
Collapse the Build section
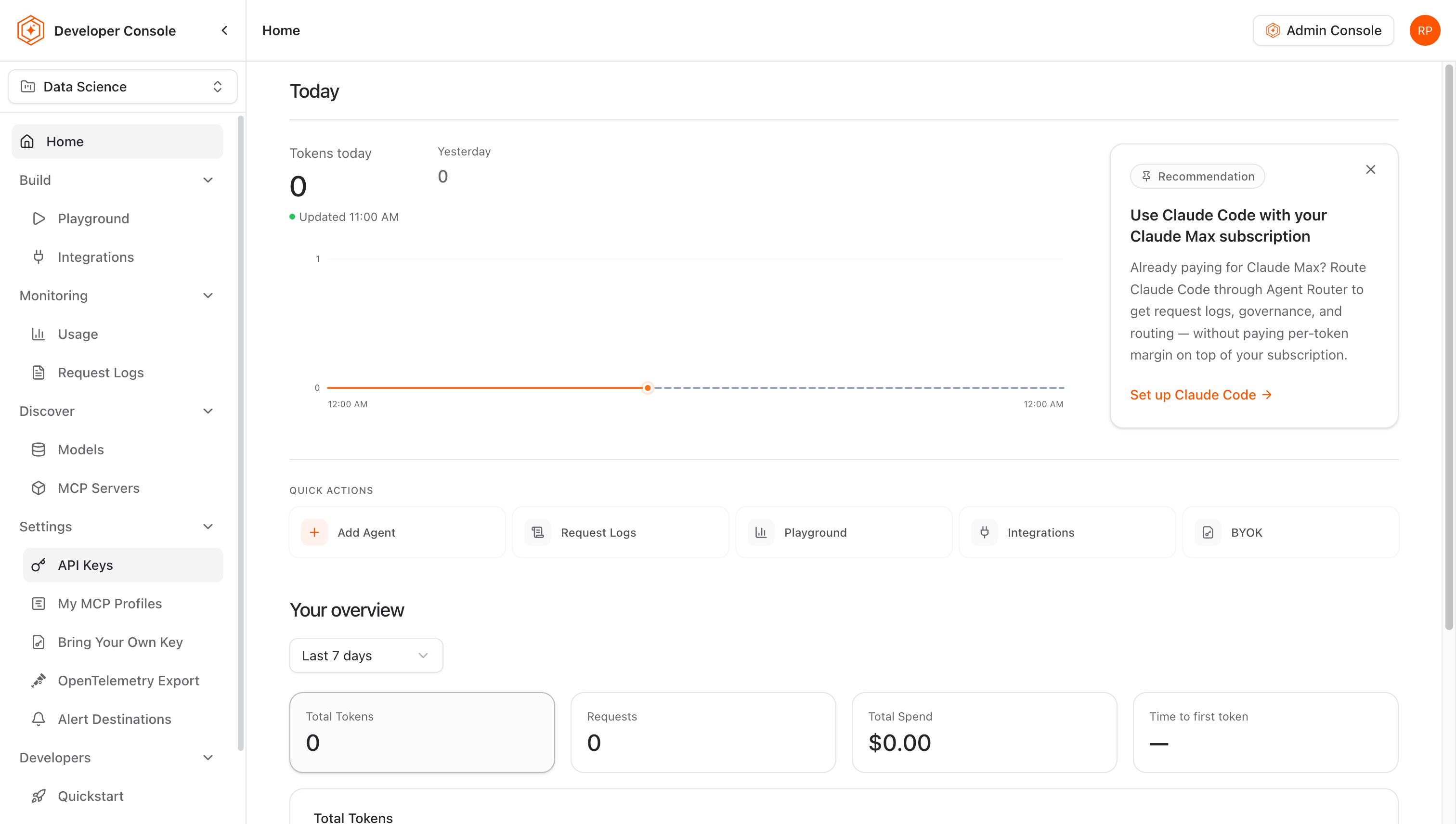[208, 180]
